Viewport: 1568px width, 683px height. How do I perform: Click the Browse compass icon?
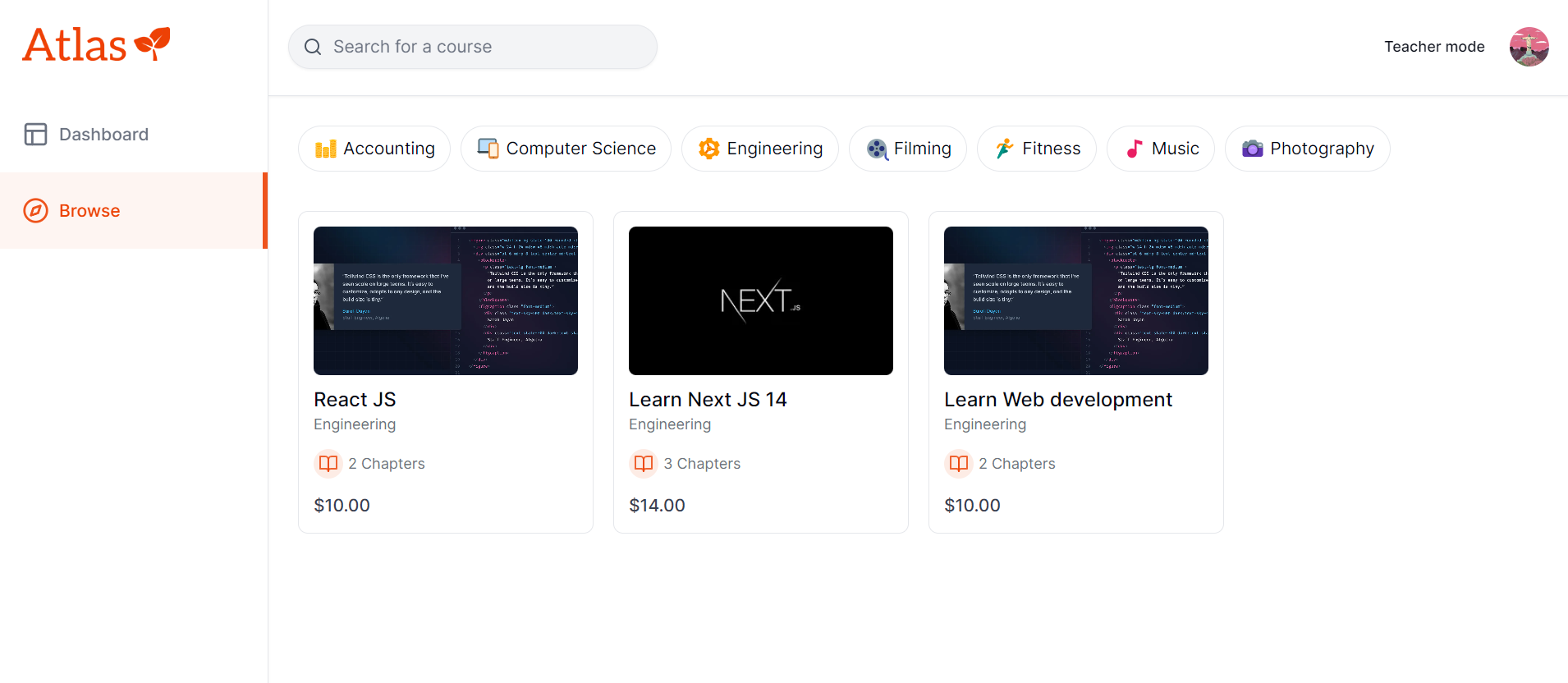point(35,211)
